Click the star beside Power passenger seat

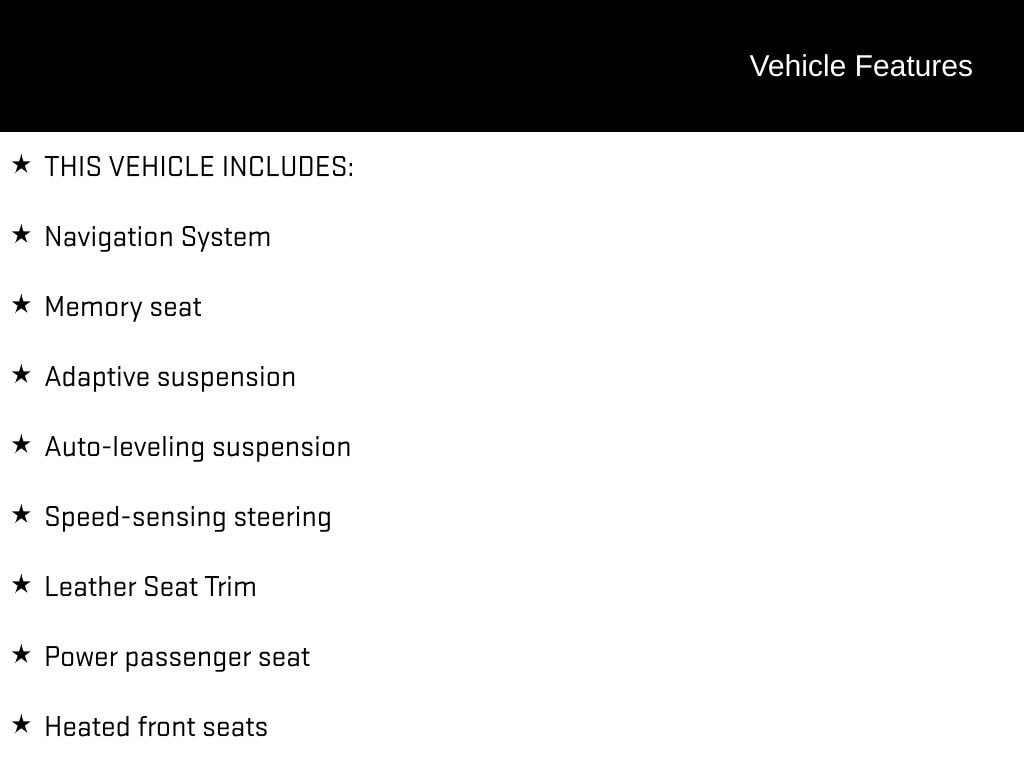coord(21,654)
